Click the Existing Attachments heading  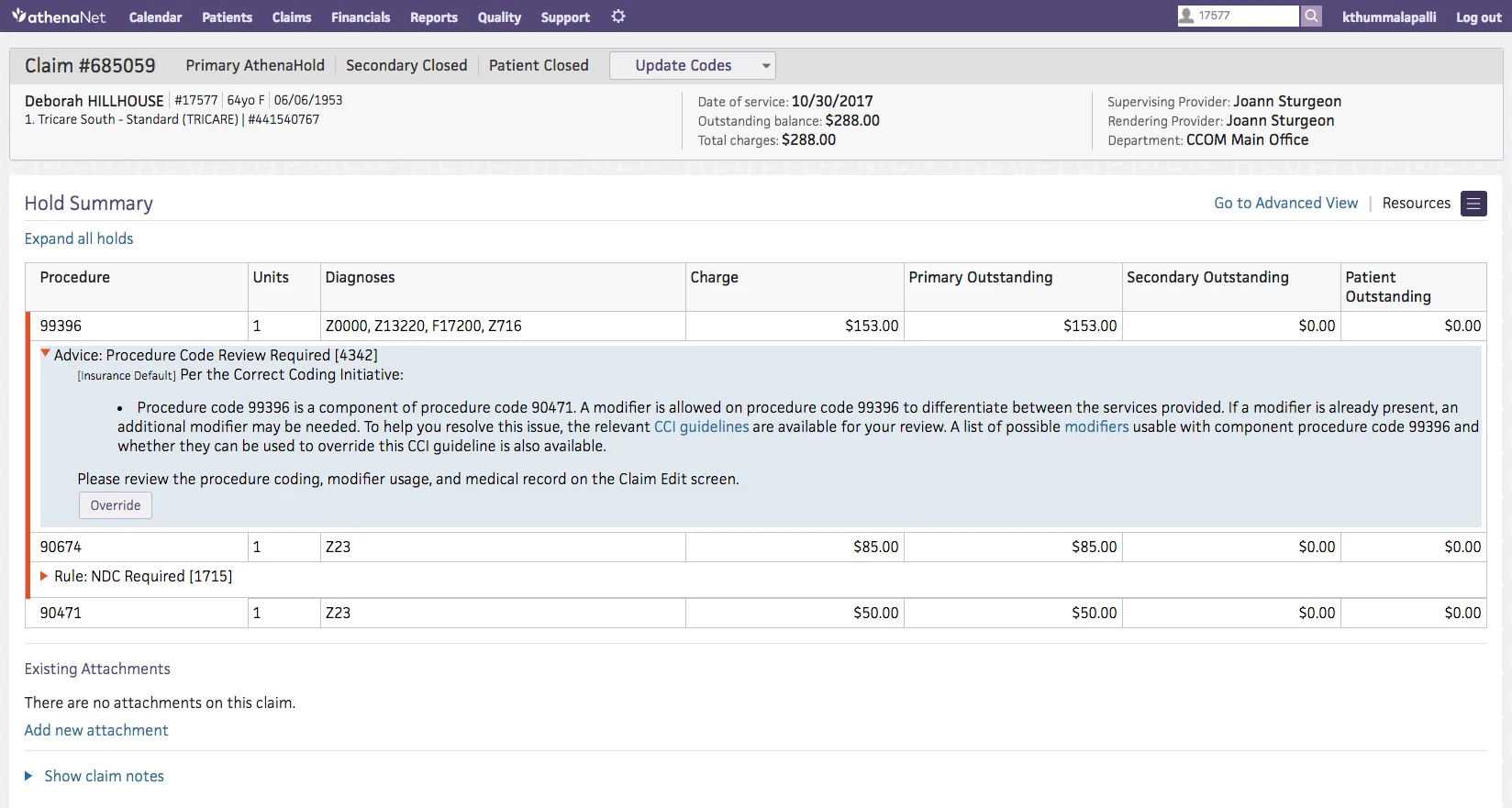click(97, 669)
